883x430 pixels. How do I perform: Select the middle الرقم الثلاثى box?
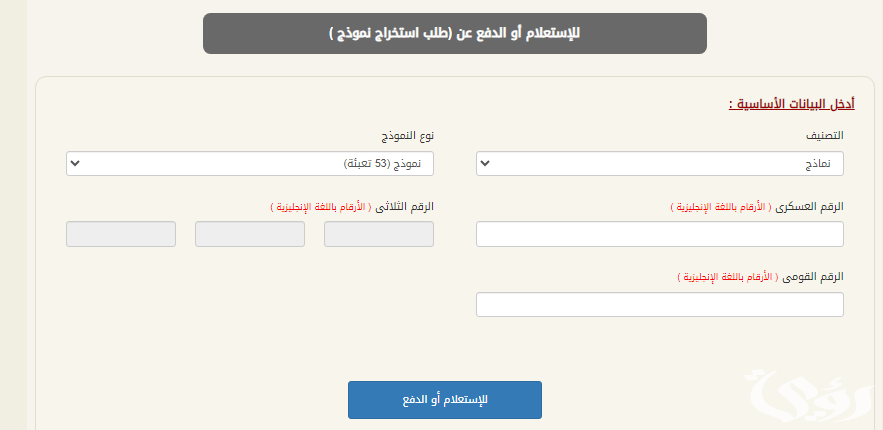click(249, 234)
